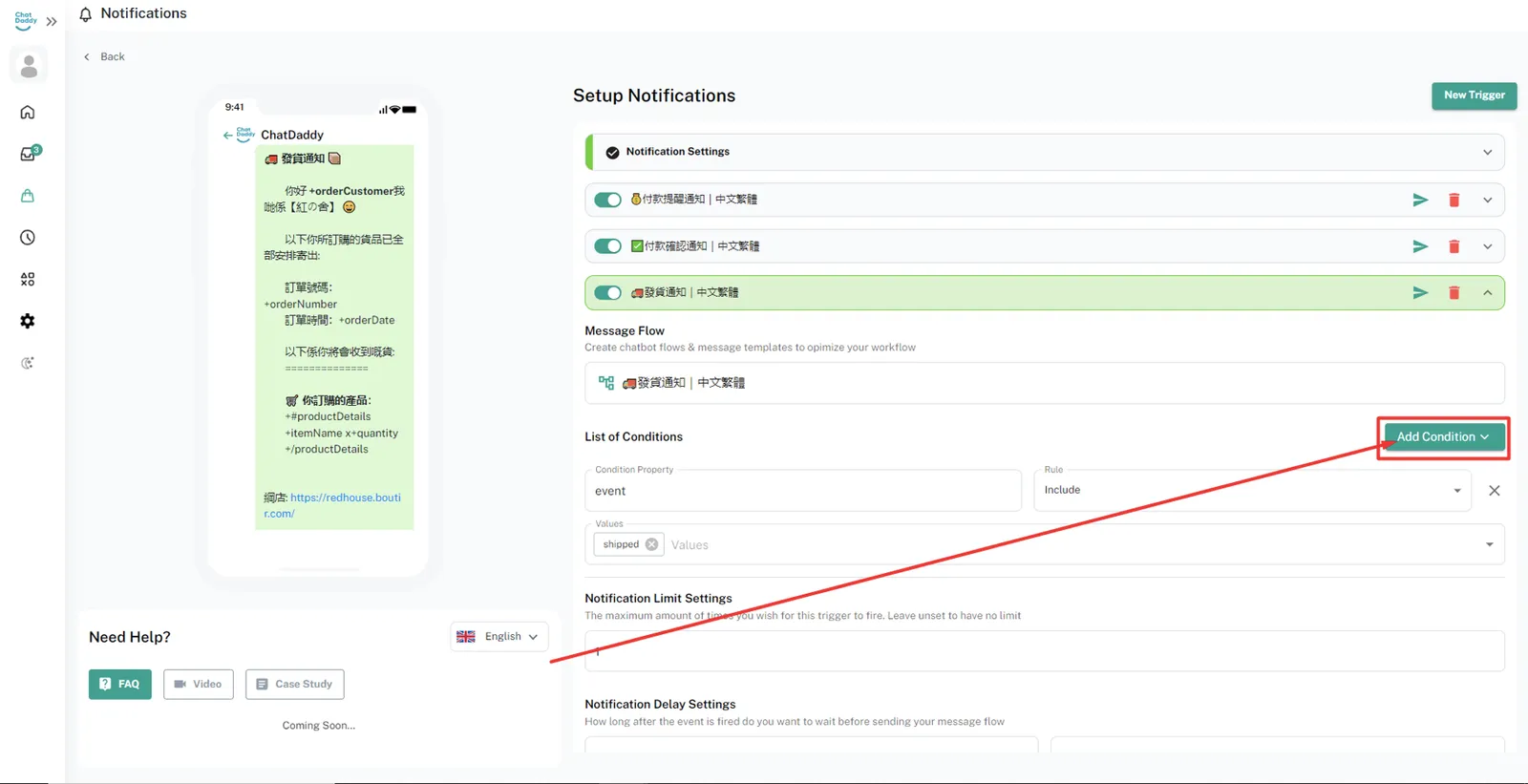Open the inbox icon with badge
Image resolution: width=1528 pixels, height=784 pixels.
click(28, 154)
